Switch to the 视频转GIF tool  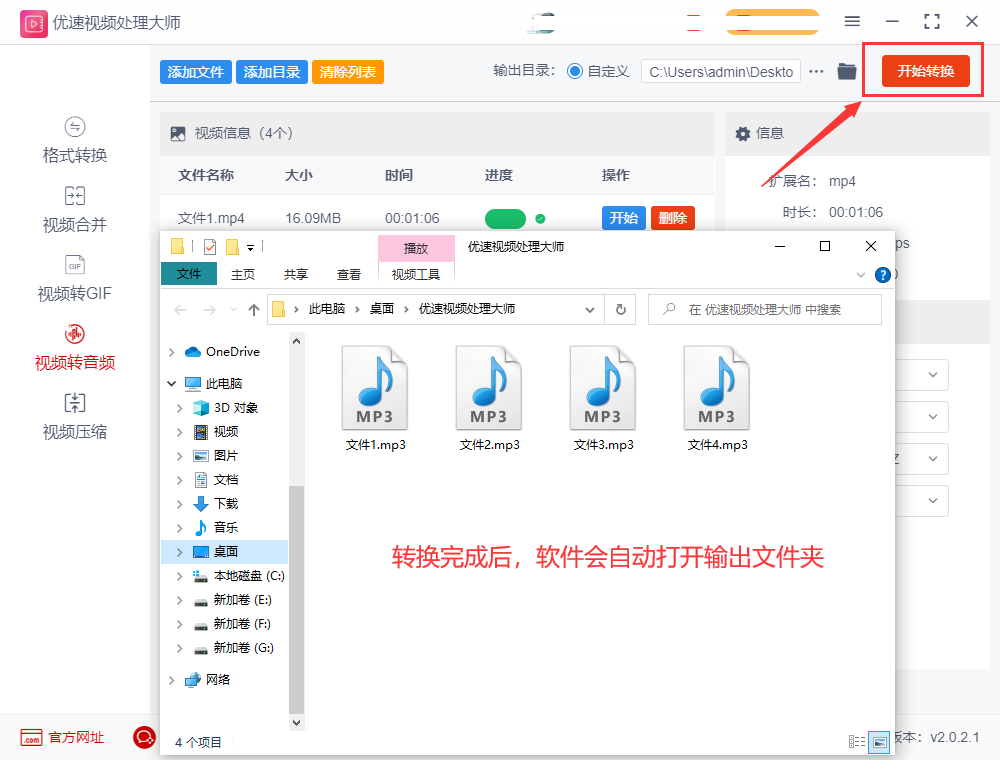[x=74, y=278]
